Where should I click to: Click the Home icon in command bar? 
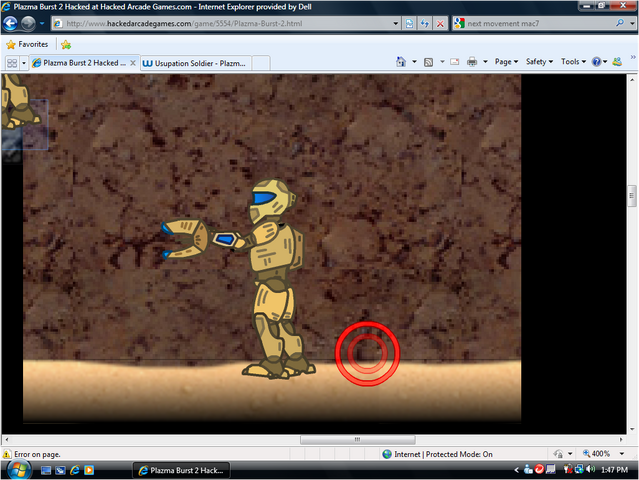[x=401, y=62]
